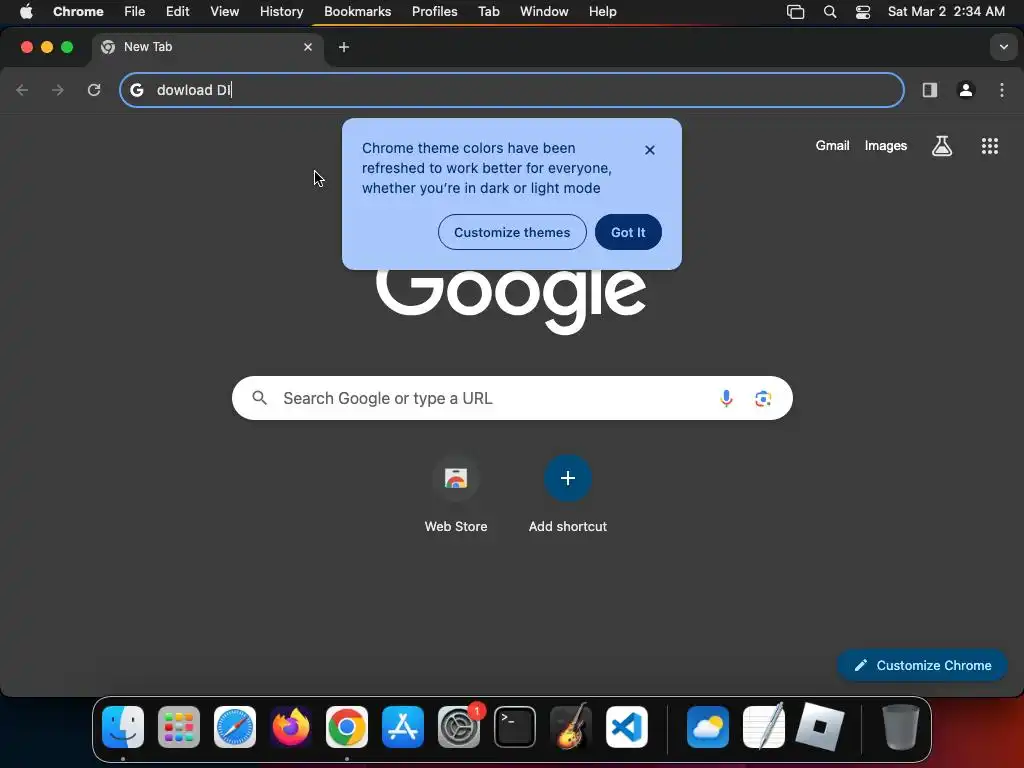Go back with the left arrow button
Viewport: 1024px width, 768px height.
tap(22, 90)
